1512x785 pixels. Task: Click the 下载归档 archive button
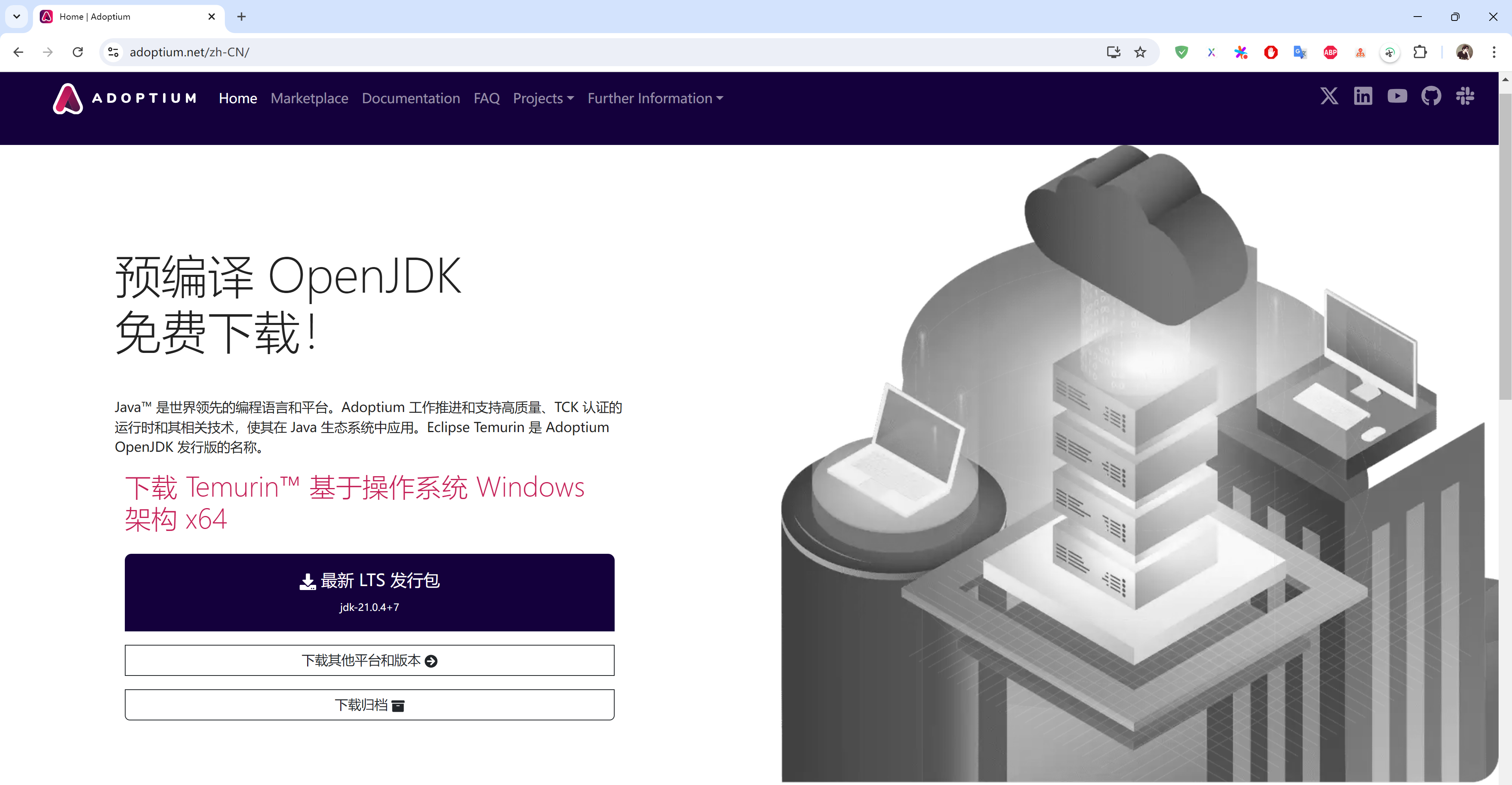(x=369, y=705)
